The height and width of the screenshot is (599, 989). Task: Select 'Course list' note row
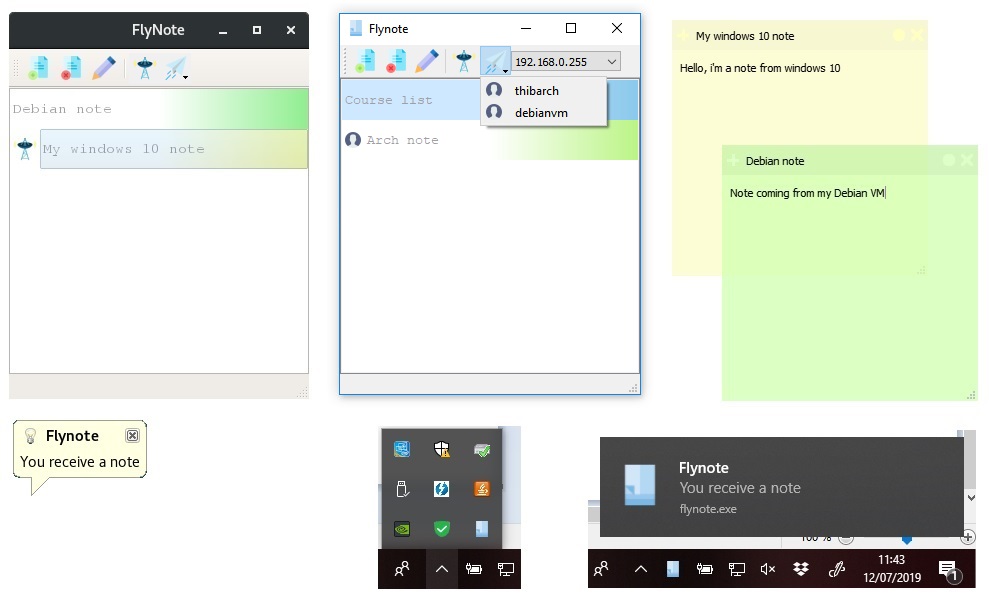411,100
